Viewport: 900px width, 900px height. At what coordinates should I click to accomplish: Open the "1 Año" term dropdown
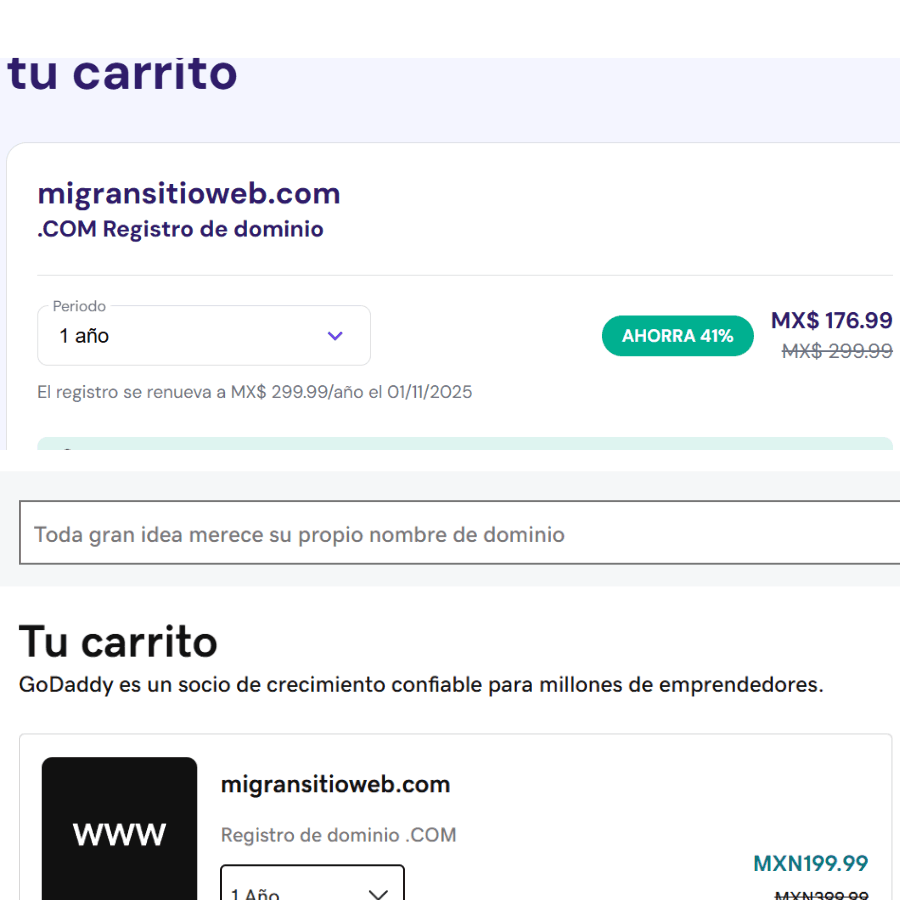(312, 883)
